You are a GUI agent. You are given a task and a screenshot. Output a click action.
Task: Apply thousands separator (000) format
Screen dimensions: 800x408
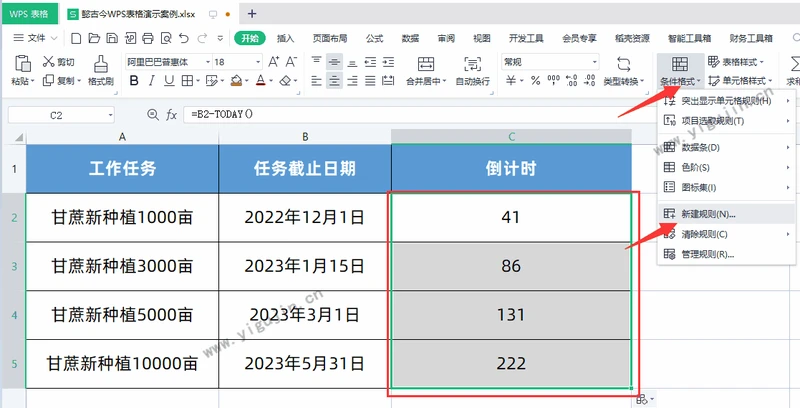tap(554, 81)
